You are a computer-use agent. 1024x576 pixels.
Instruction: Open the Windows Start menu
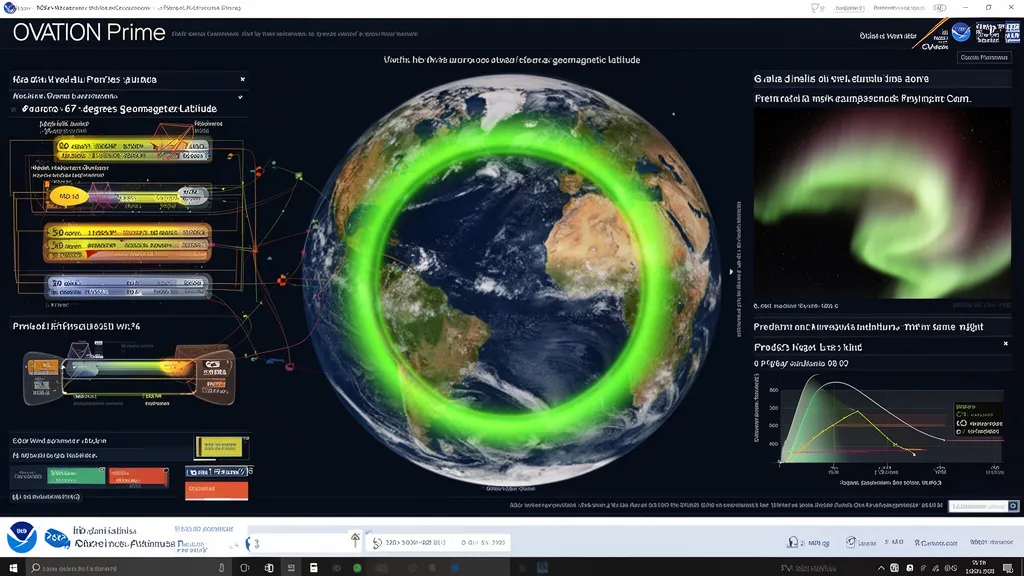pyautogui.click(x=13, y=568)
